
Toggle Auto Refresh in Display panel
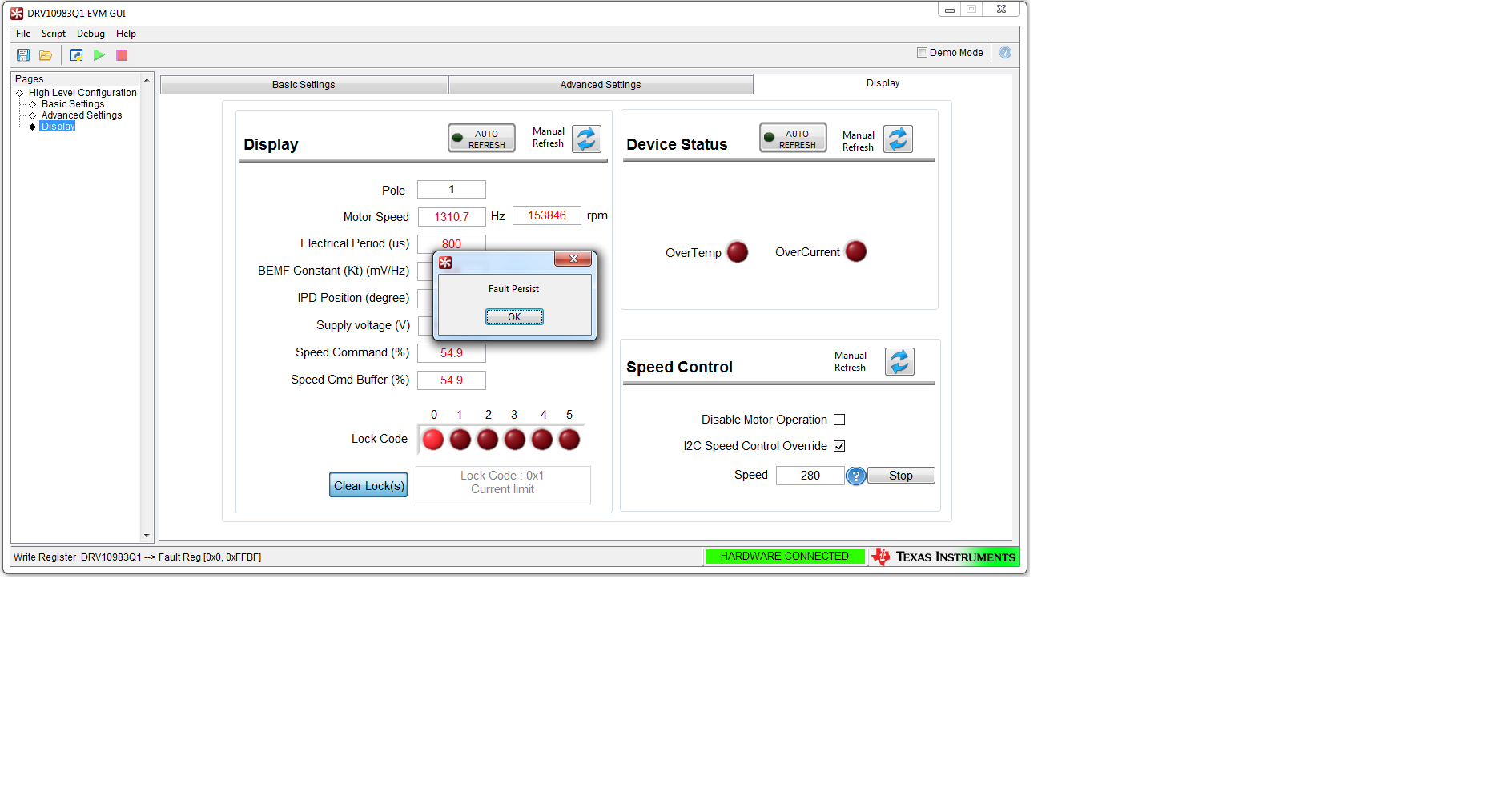481,139
